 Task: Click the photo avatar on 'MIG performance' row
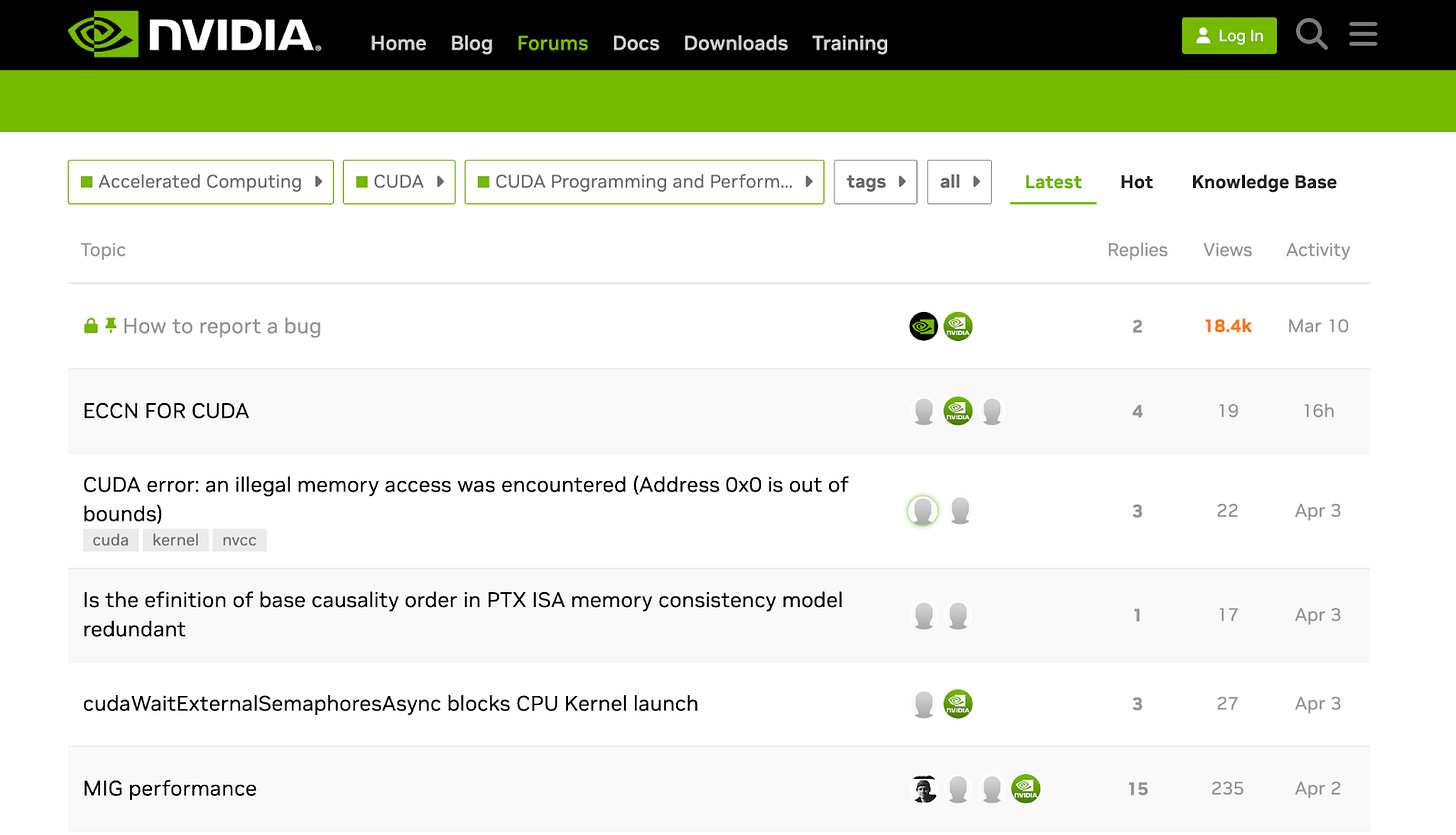[x=924, y=789]
